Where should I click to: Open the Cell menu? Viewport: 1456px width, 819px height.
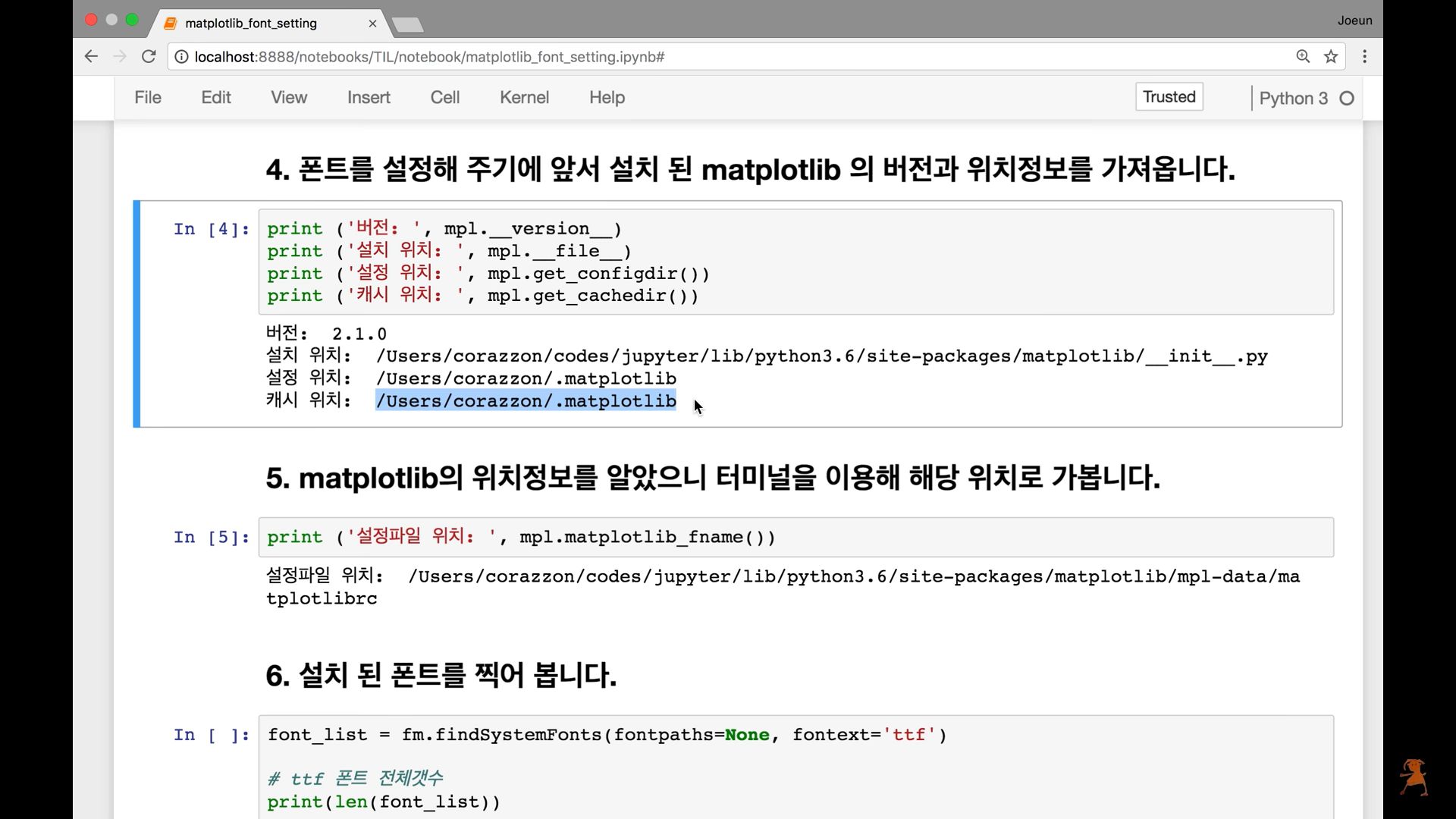445,98
